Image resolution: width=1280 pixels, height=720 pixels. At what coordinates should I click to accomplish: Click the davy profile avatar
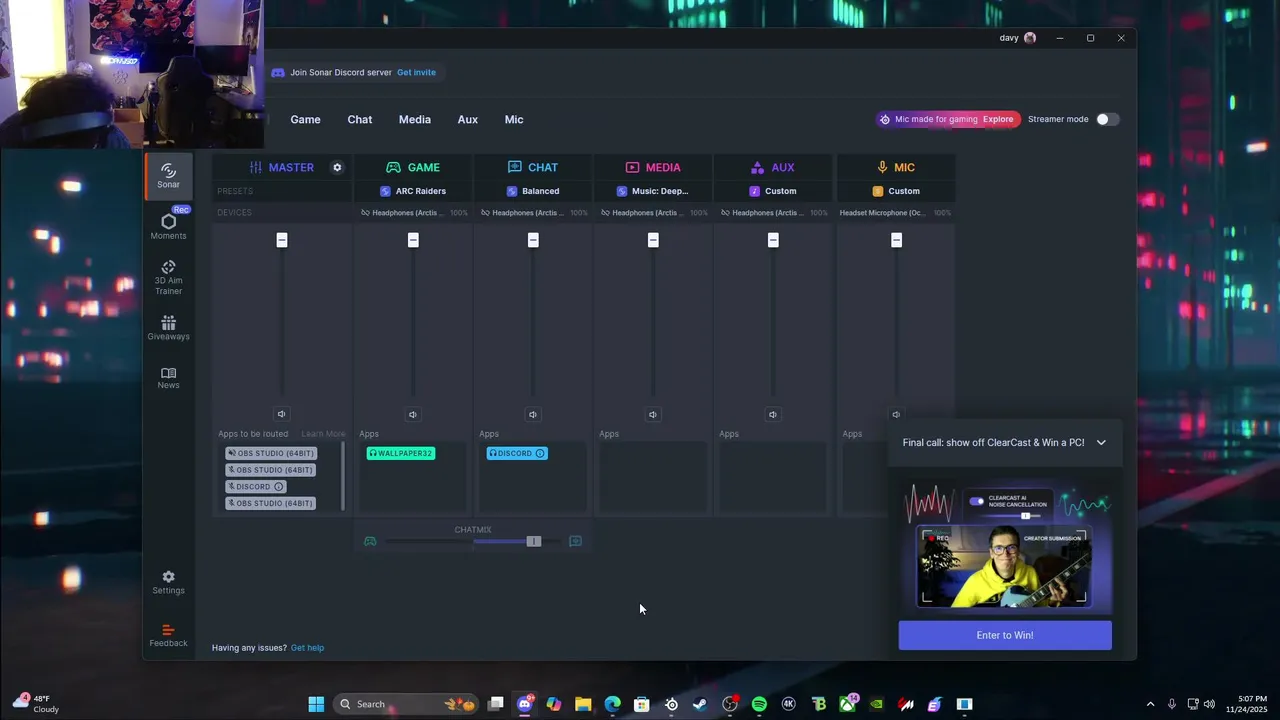tap(1030, 38)
